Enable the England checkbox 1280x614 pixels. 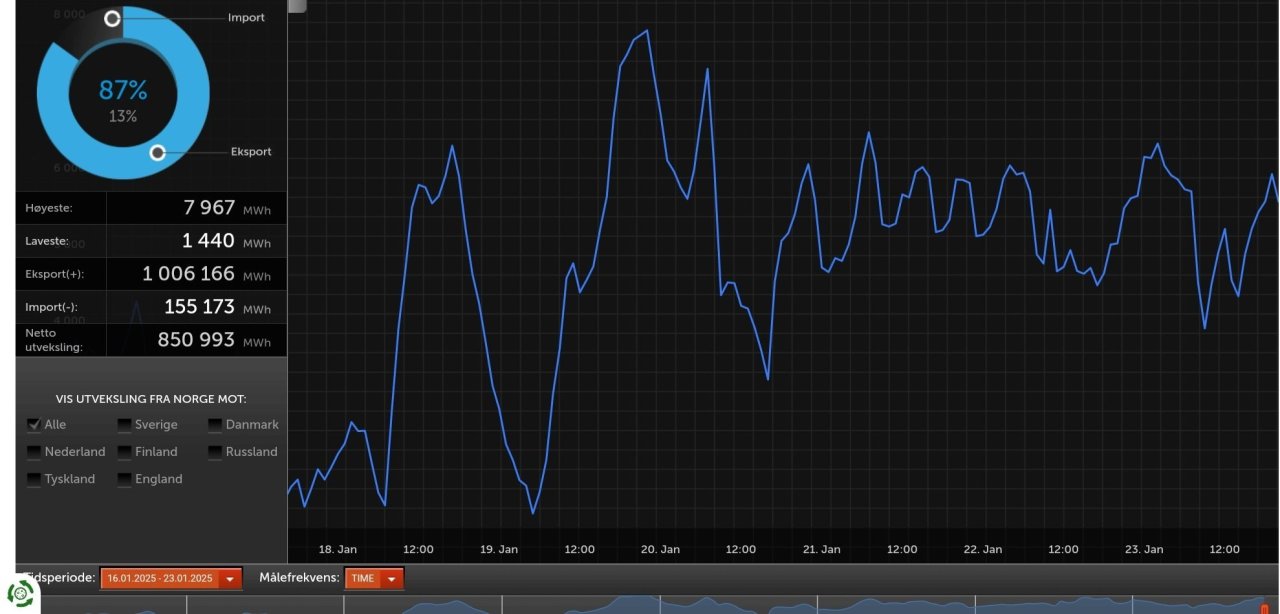(124, 479)
